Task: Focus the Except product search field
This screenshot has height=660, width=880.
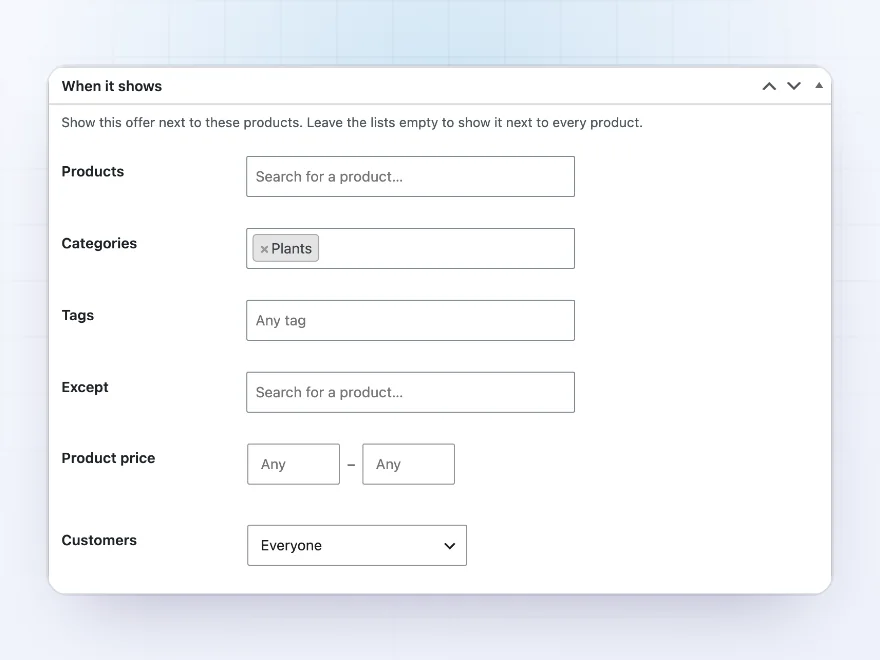Action: [410, 392]
